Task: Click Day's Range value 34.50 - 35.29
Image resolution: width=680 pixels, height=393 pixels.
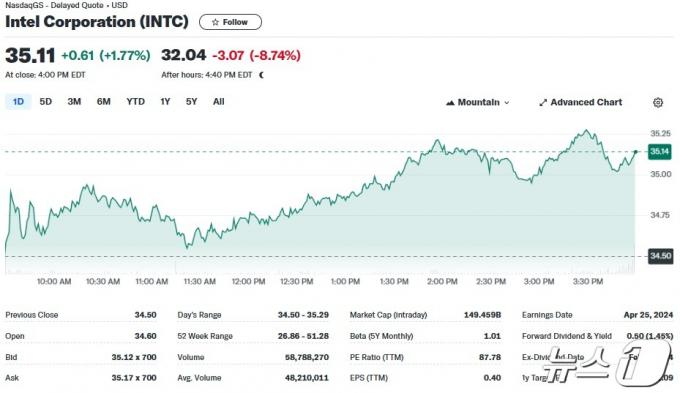Action: 303,315
